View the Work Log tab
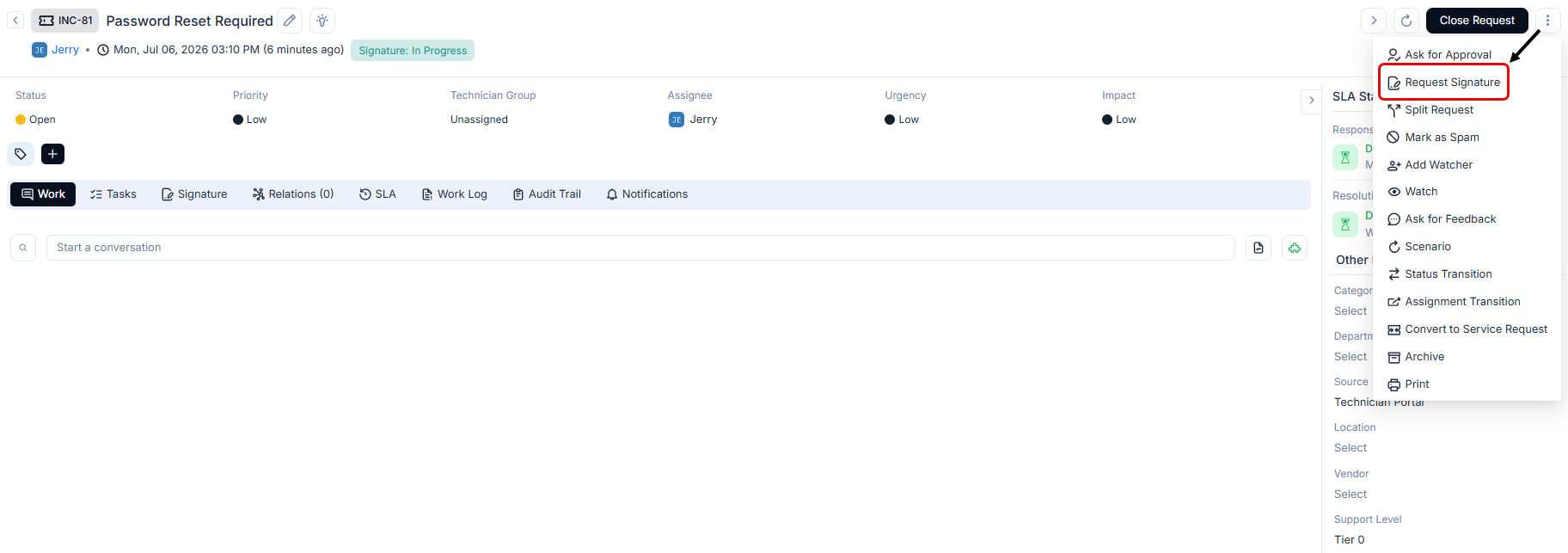This screenshot has height=553, width=1568. coord(454,194)
